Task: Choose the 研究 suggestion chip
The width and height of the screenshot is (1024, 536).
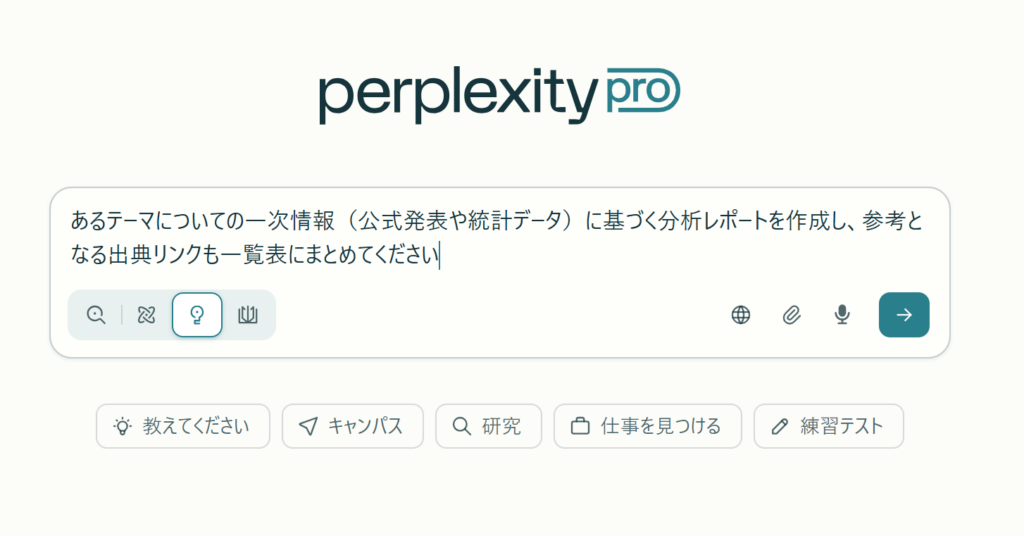Action: coord(488,426)
